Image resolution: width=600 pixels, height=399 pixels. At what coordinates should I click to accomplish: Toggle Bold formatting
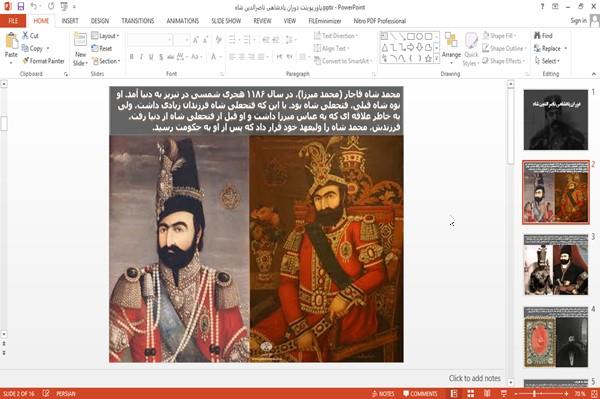pyautogui.click(x=132, y=57)
